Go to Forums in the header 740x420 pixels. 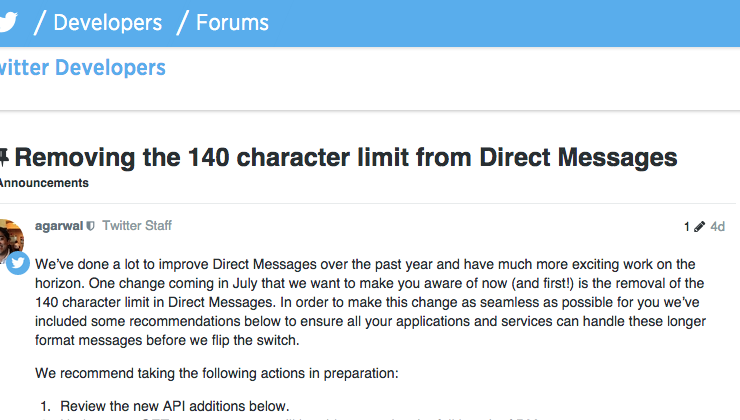coord(232,22)
